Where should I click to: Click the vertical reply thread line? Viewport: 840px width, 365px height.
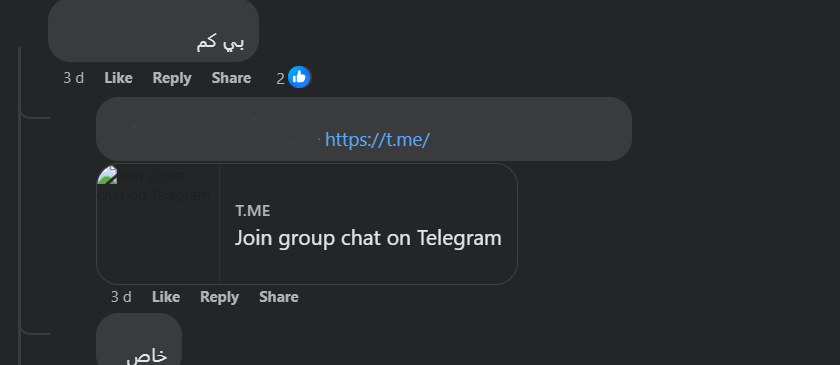click(x=19, y=206)
